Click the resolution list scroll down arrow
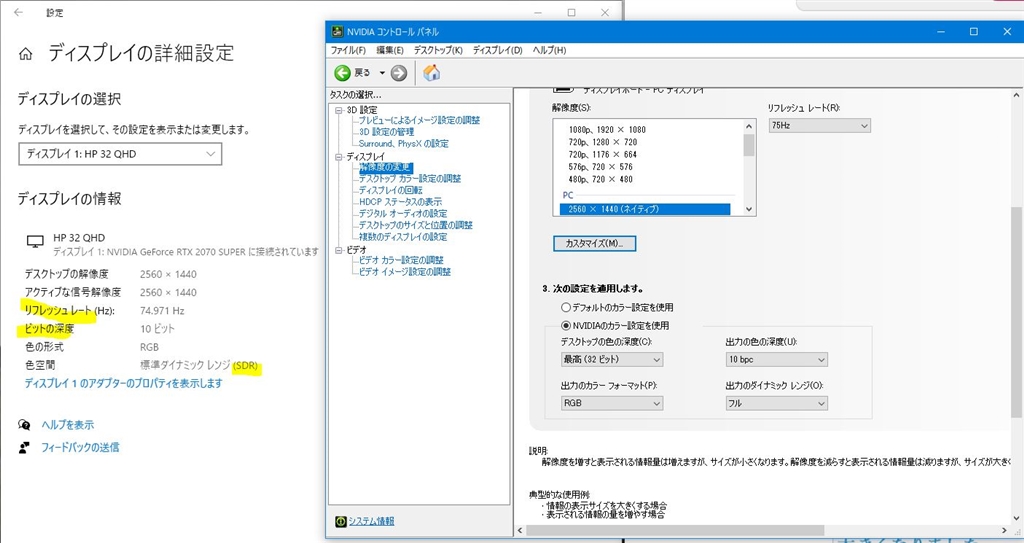The width and height of the screenshot is (1024, 543). 749,210
